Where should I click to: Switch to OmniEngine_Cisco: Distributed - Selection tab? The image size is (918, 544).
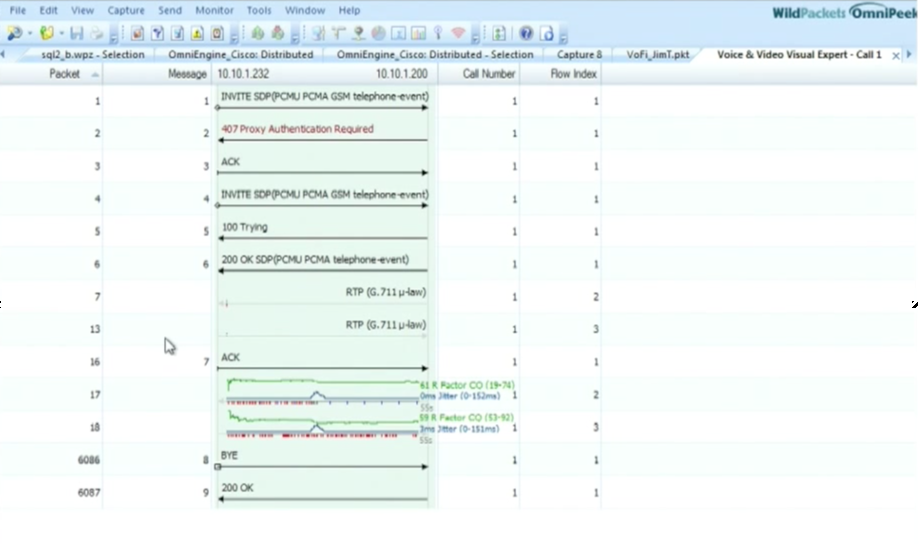click(435, 54)
